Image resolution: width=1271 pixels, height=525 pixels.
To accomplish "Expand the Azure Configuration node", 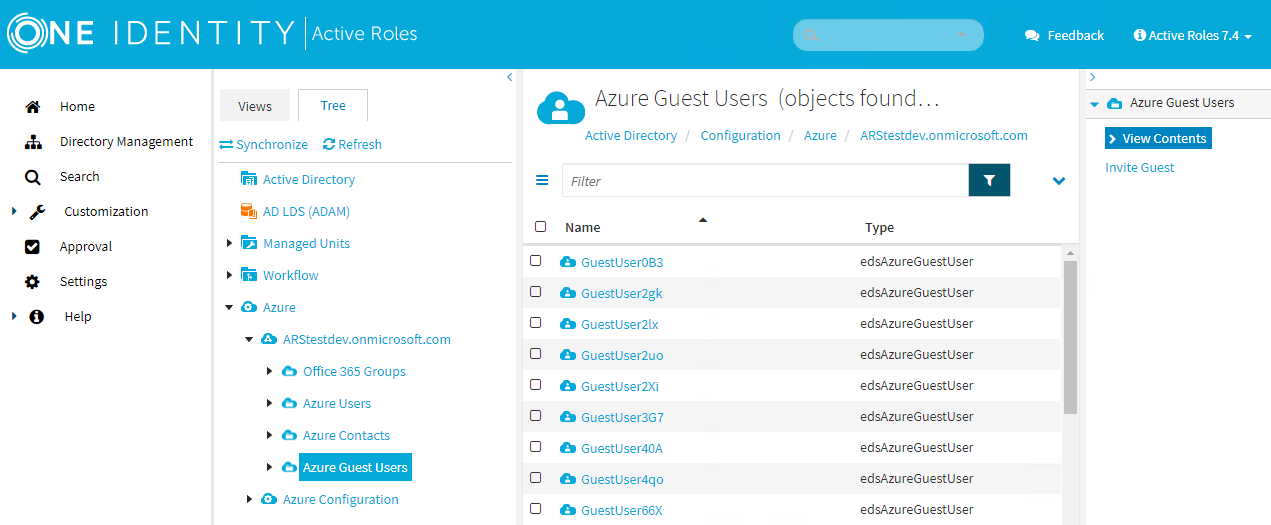I will tap(250, 499).
